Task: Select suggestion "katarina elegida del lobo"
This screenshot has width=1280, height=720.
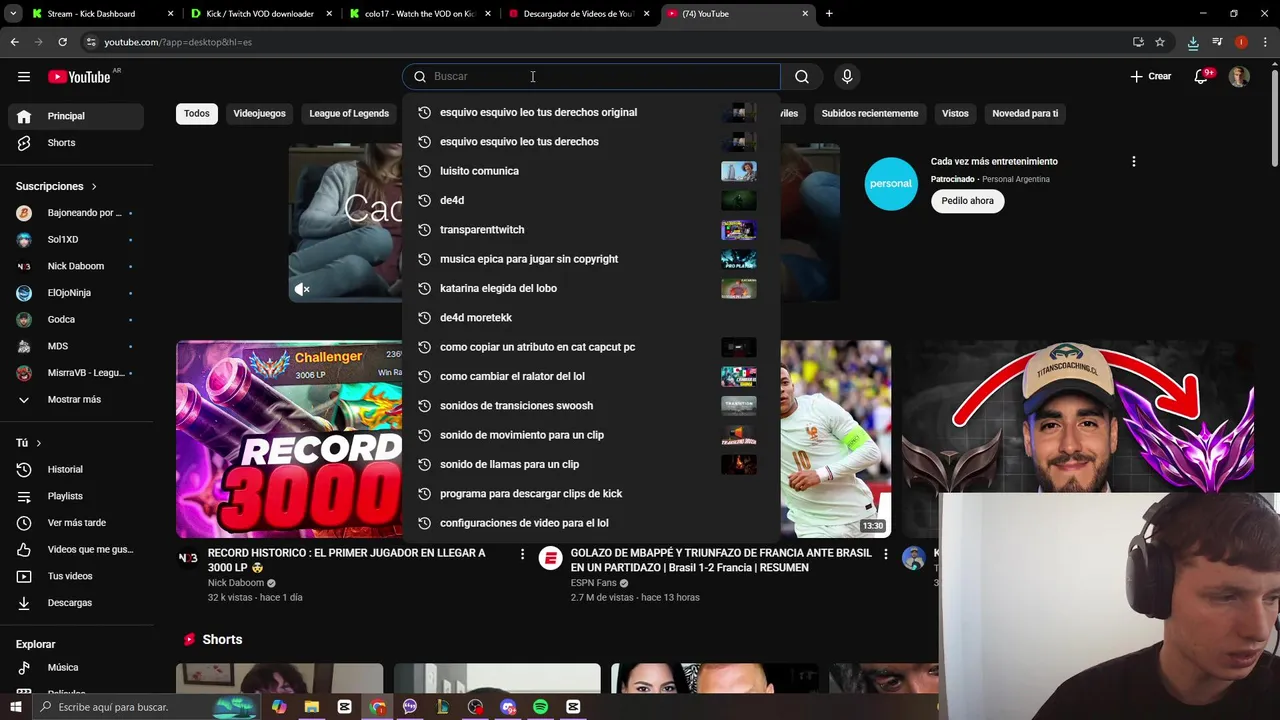Action: point(591,288)
